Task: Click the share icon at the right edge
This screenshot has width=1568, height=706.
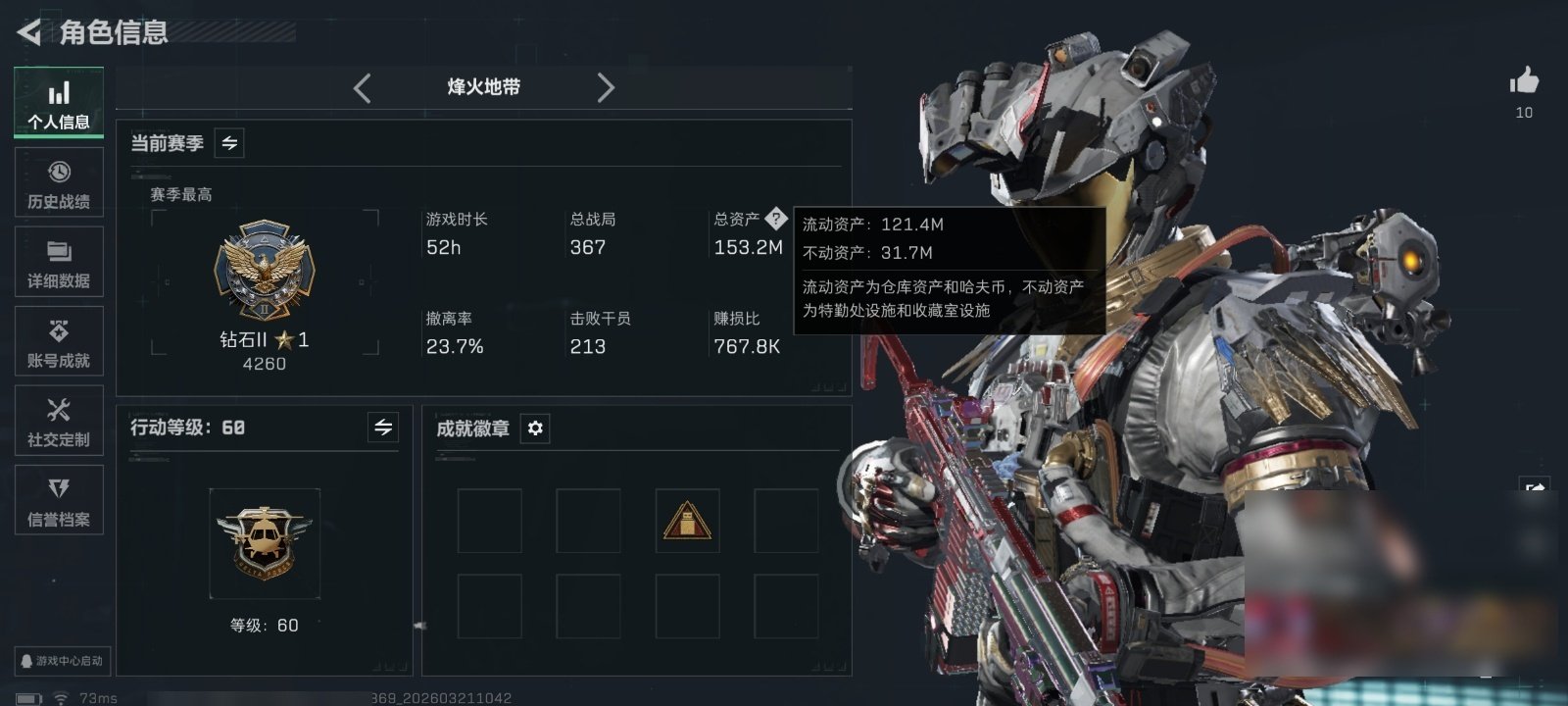Action: point(1534,487)
